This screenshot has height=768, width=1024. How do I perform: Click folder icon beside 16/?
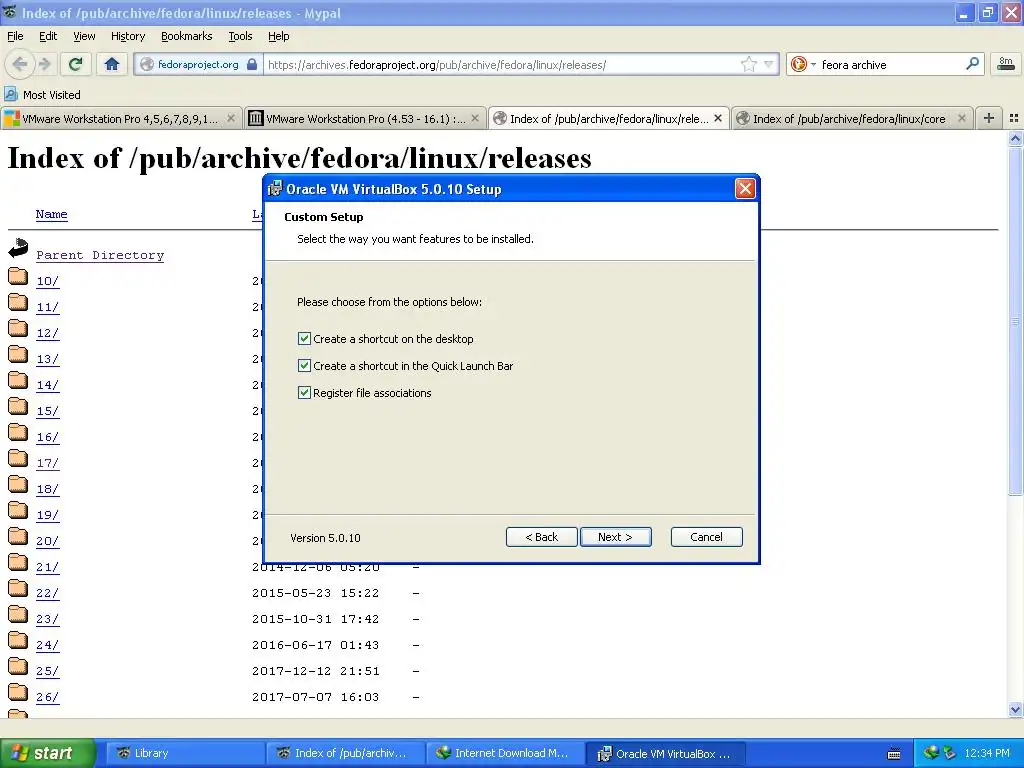(x=18, y=433)
